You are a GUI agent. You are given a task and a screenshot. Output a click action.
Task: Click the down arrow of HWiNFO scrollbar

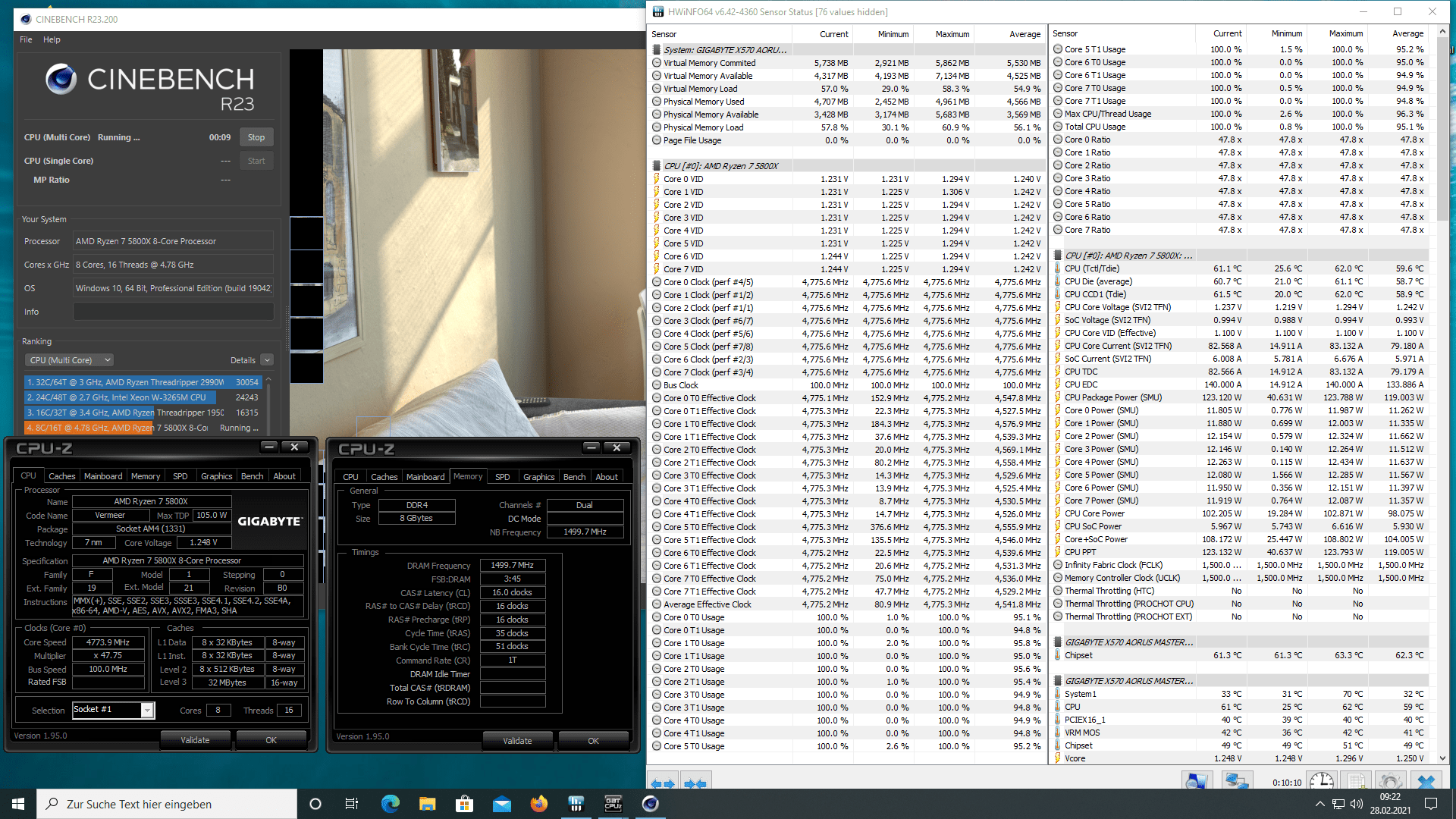(x=1443, y=758)
